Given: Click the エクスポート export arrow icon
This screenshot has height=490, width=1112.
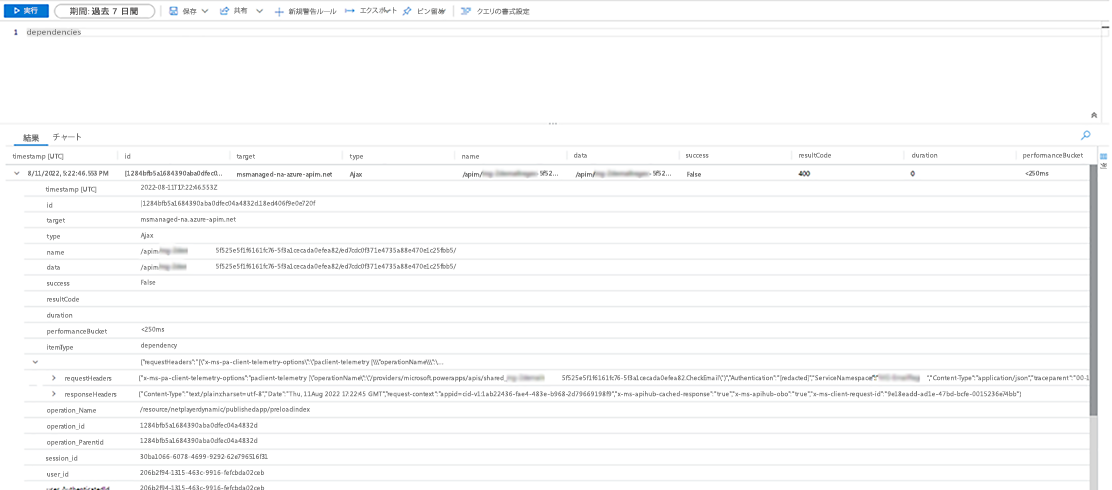Looking at the screenshot, I should [350, 11].
